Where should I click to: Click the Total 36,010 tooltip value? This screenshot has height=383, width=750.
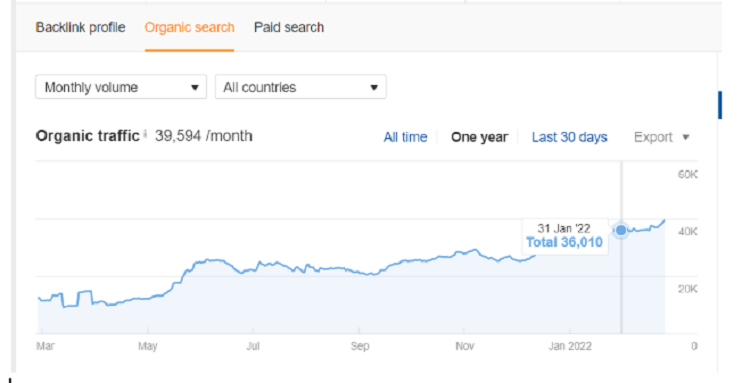(564, 242)
